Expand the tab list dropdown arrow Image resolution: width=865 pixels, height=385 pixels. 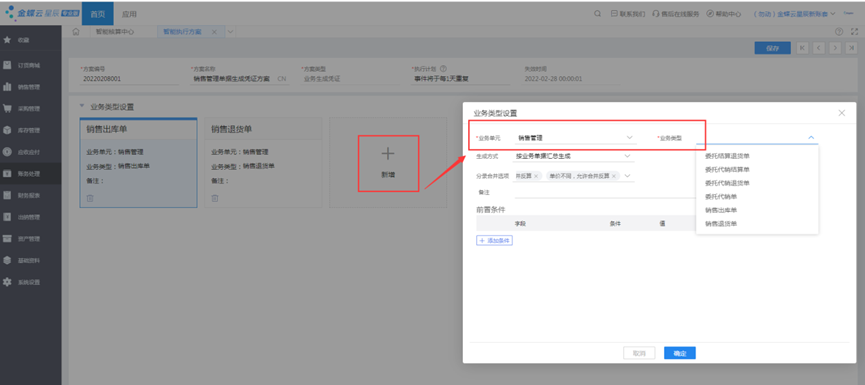tap(230, 32)
